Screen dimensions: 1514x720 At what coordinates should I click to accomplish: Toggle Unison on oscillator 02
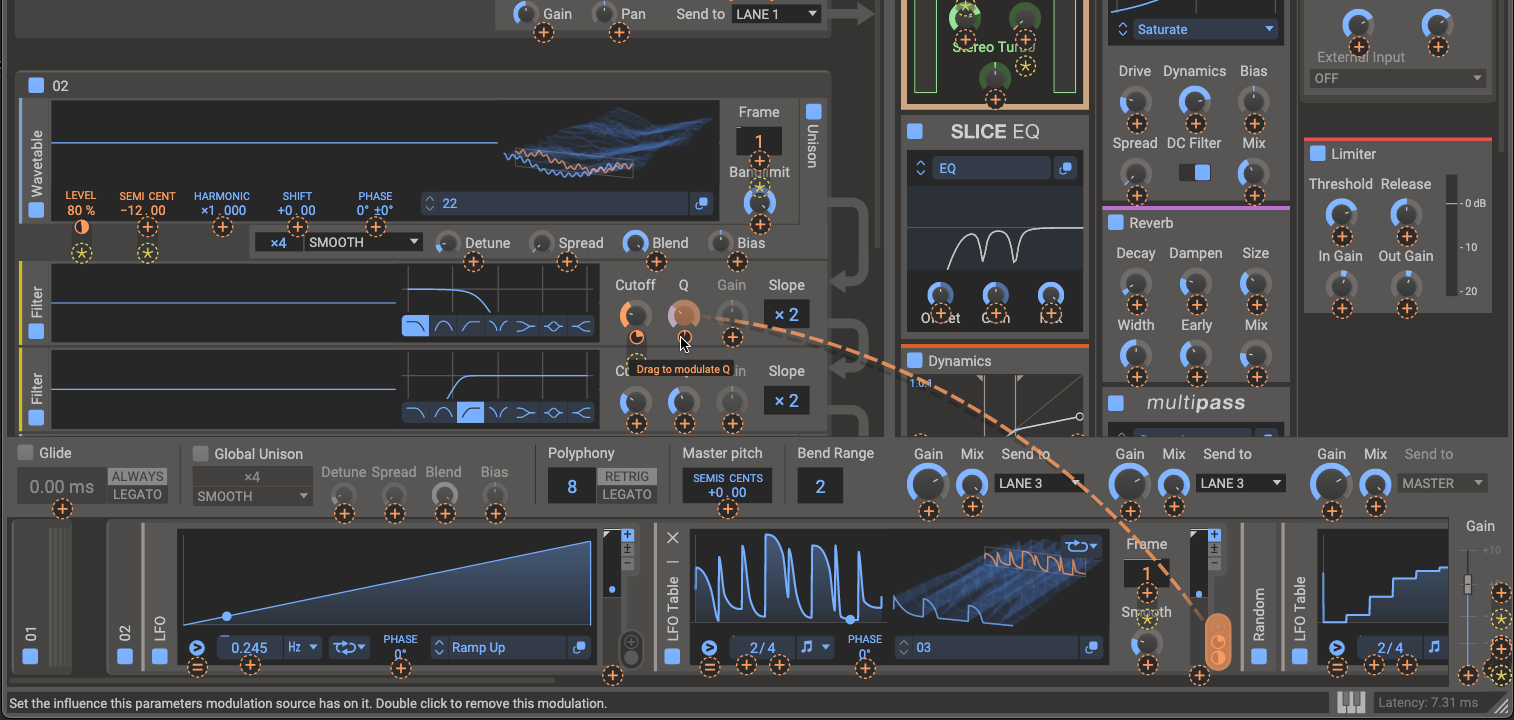[x=813, y=112]
